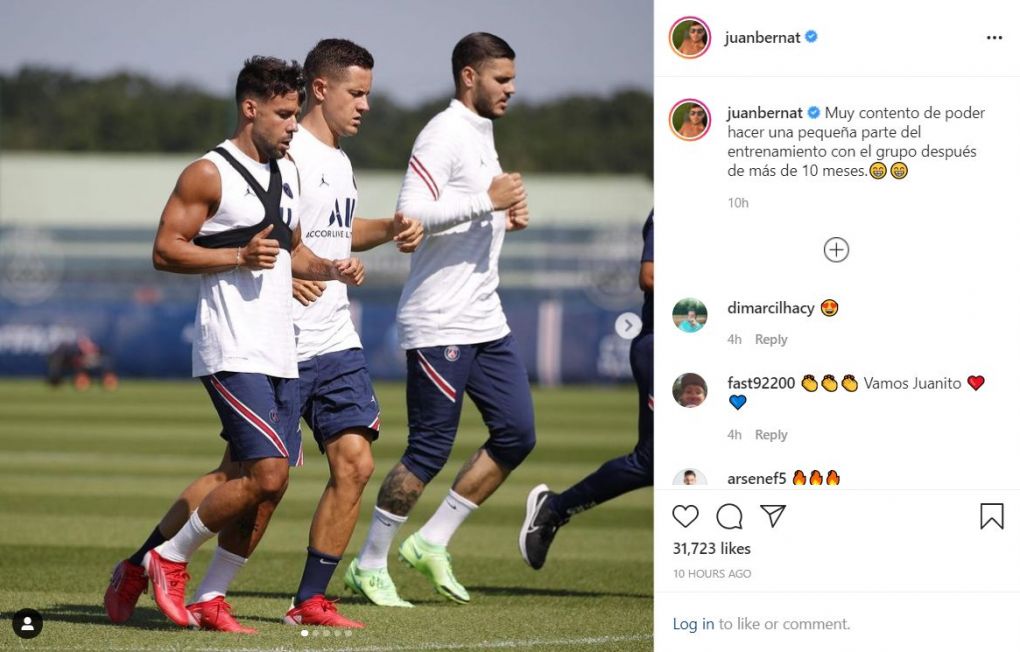
Task: Open the three-dot more options menu
Action: point(995,38)
